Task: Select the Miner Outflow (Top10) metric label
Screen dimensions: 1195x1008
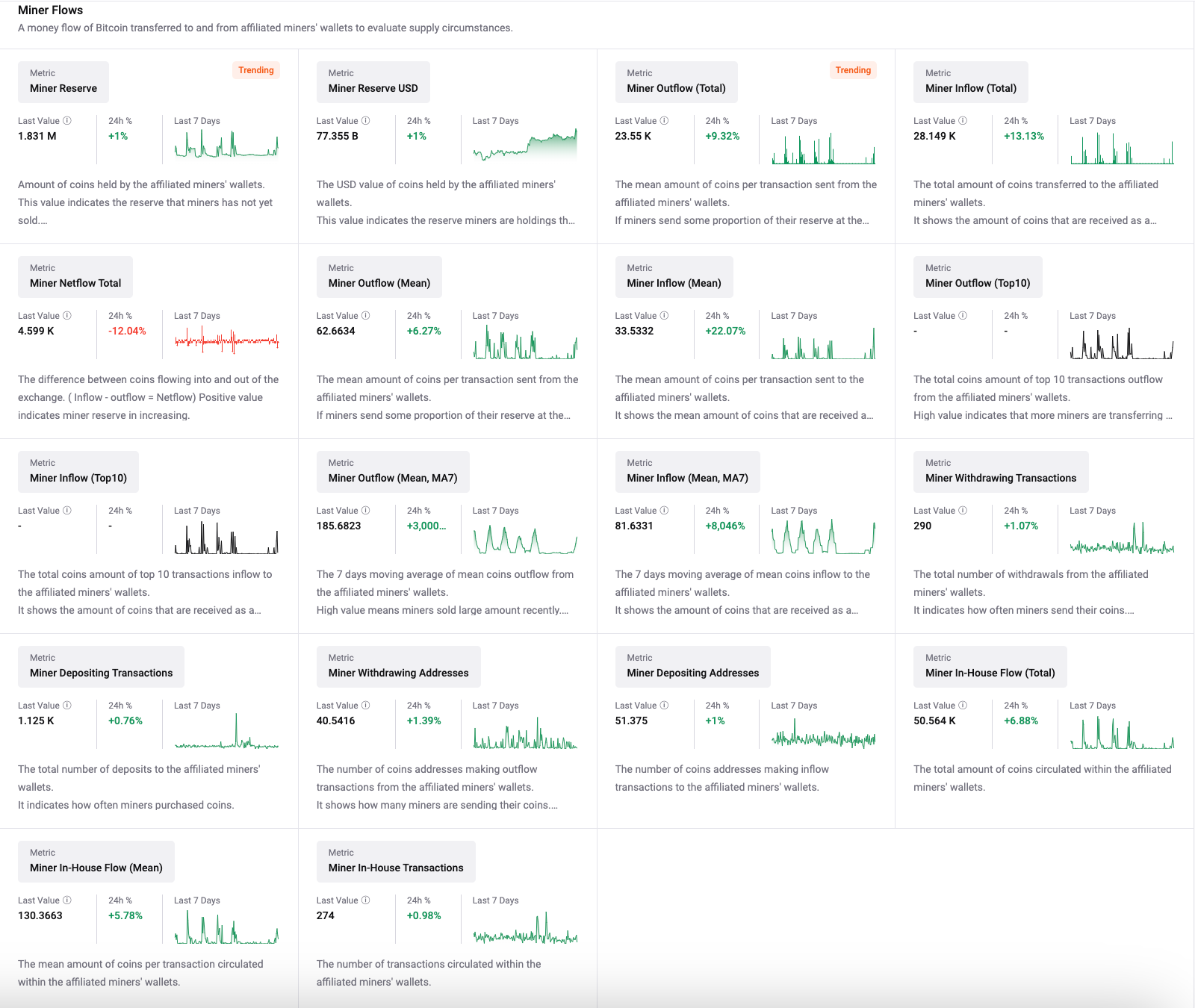Action: [978, 282]
